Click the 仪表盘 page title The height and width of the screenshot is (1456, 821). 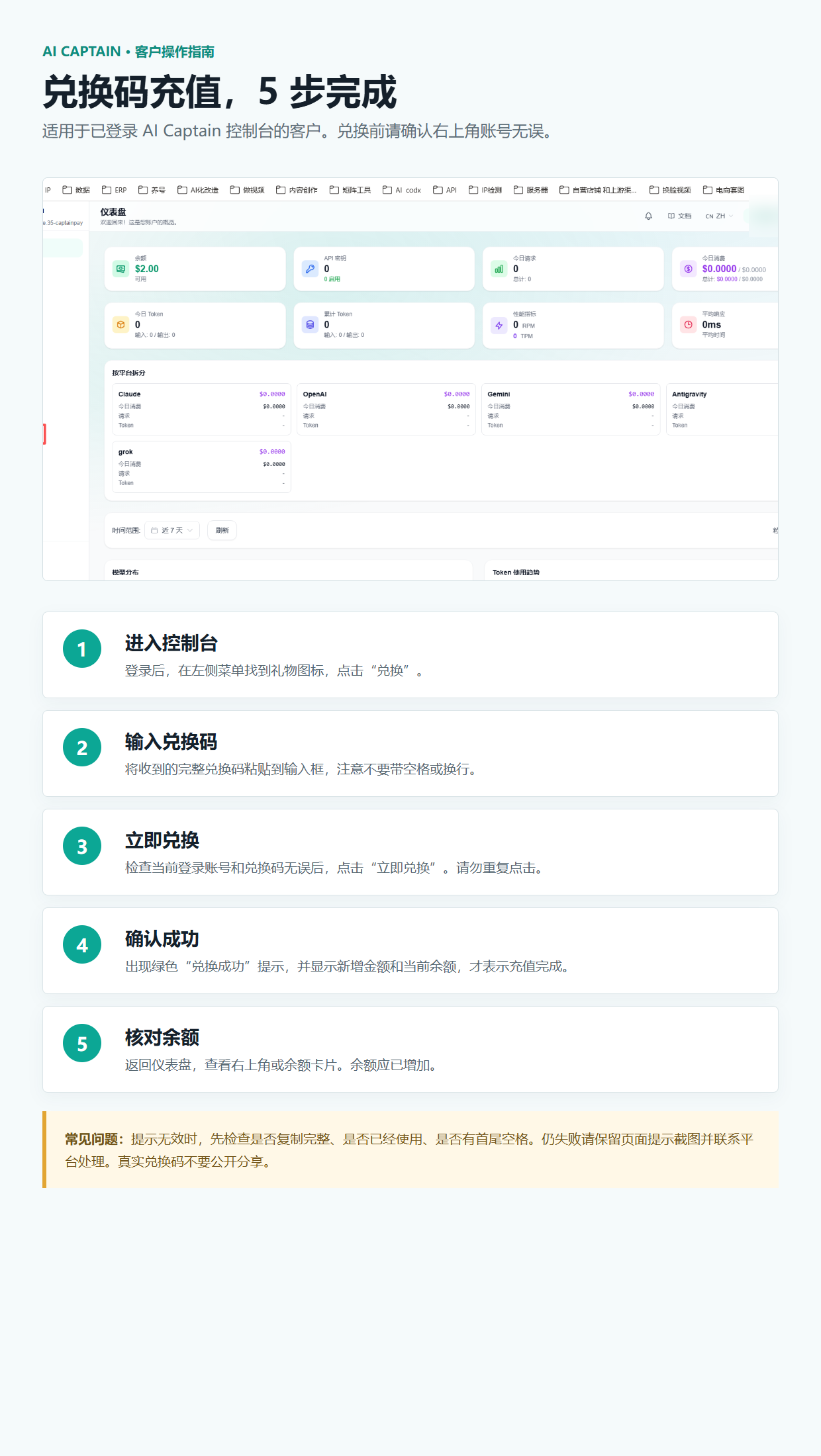(113, 212)
